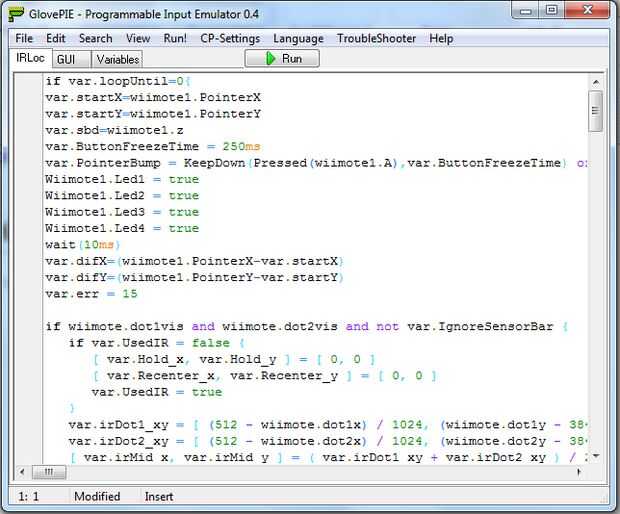Click 'var.IgnoreSensorBar' in the if statement
This screenshot has width=620, height=514.
pos(480,327)
